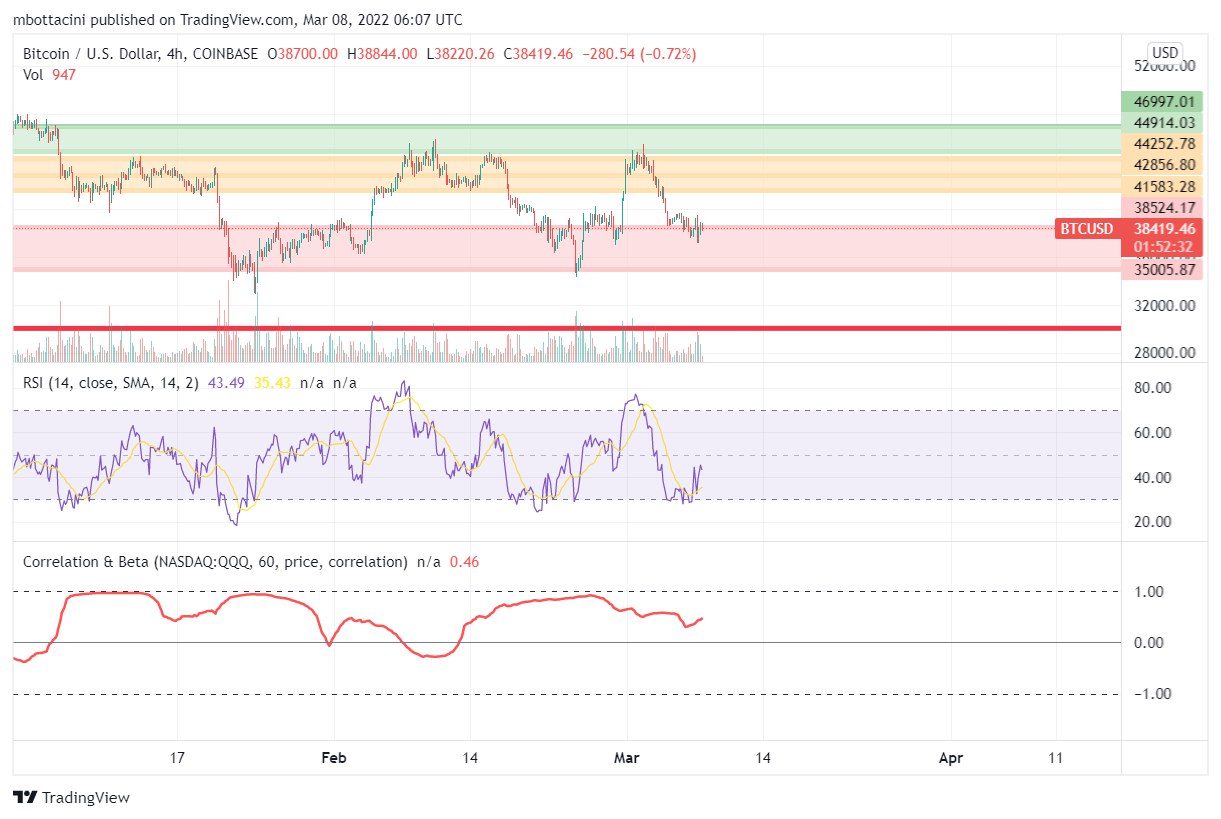The height and width of the screenshot is (819, 1221).
Task: Click the Mar date axis label
Action: [627, 758]
